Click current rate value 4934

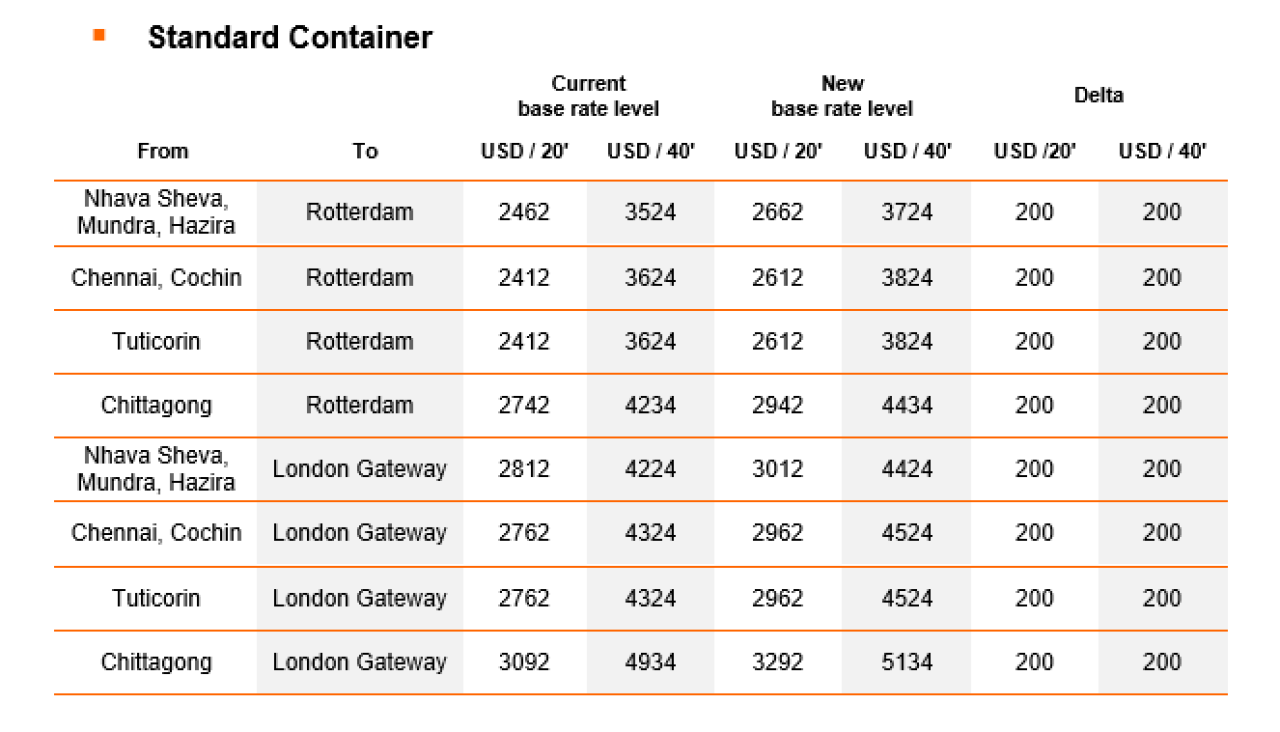click(x=650, y=662)
